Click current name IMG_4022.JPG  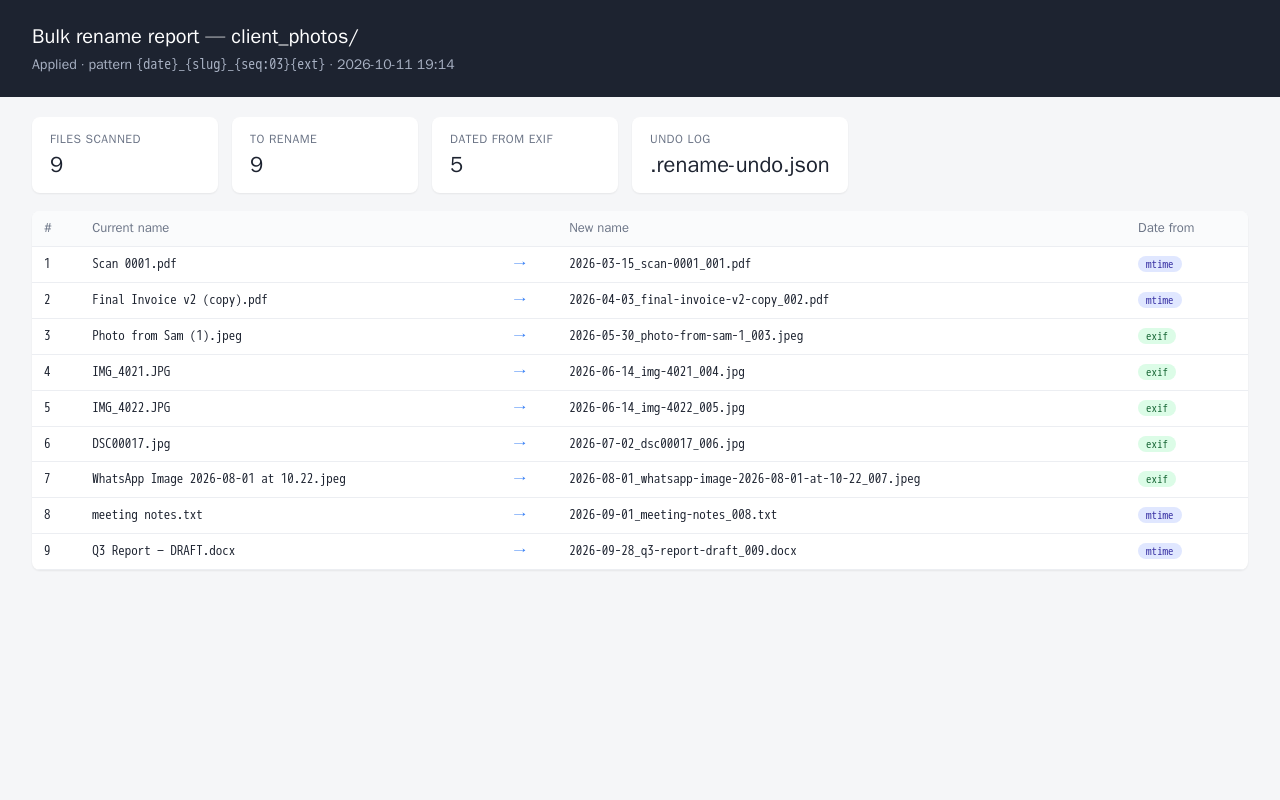pos(131,408)
